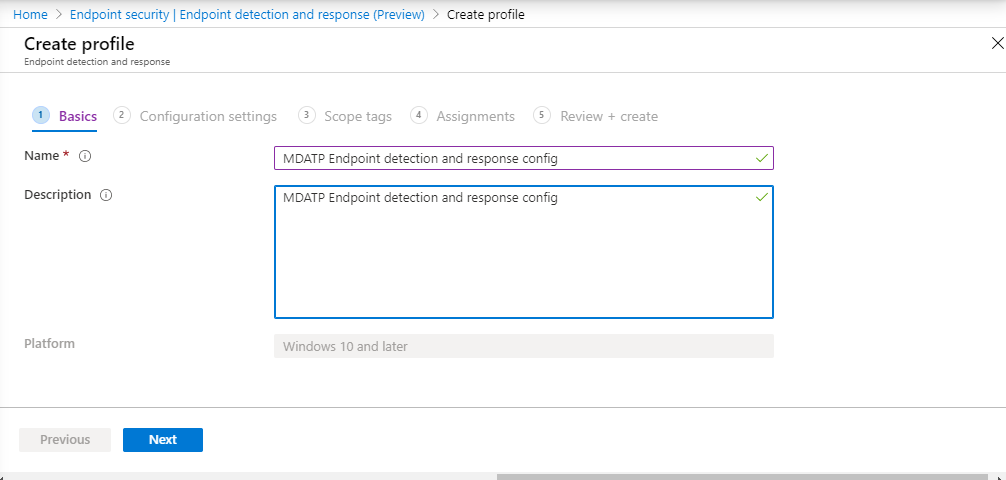Open the Home breadcrumb link
1006x480 pixels.
pos(30,14)
